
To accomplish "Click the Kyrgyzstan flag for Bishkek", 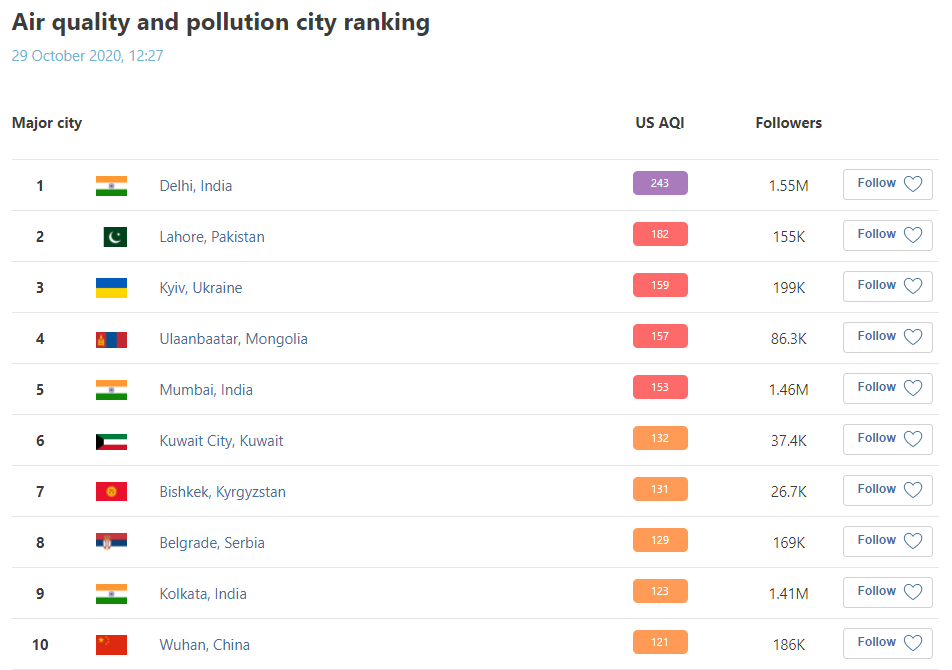I will click(x=111, y=492).
